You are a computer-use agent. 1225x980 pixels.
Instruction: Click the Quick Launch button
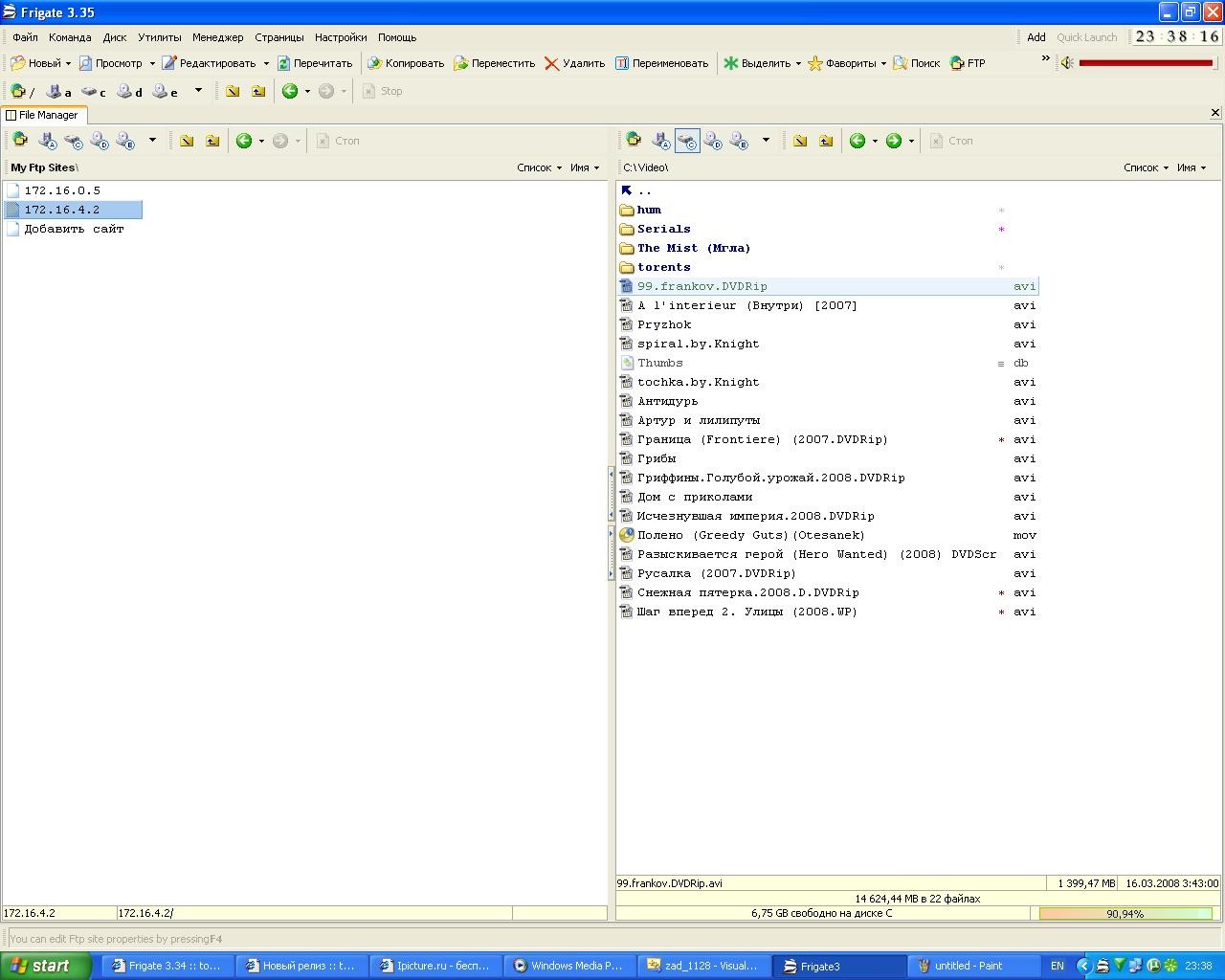[x=1086, y=37]
